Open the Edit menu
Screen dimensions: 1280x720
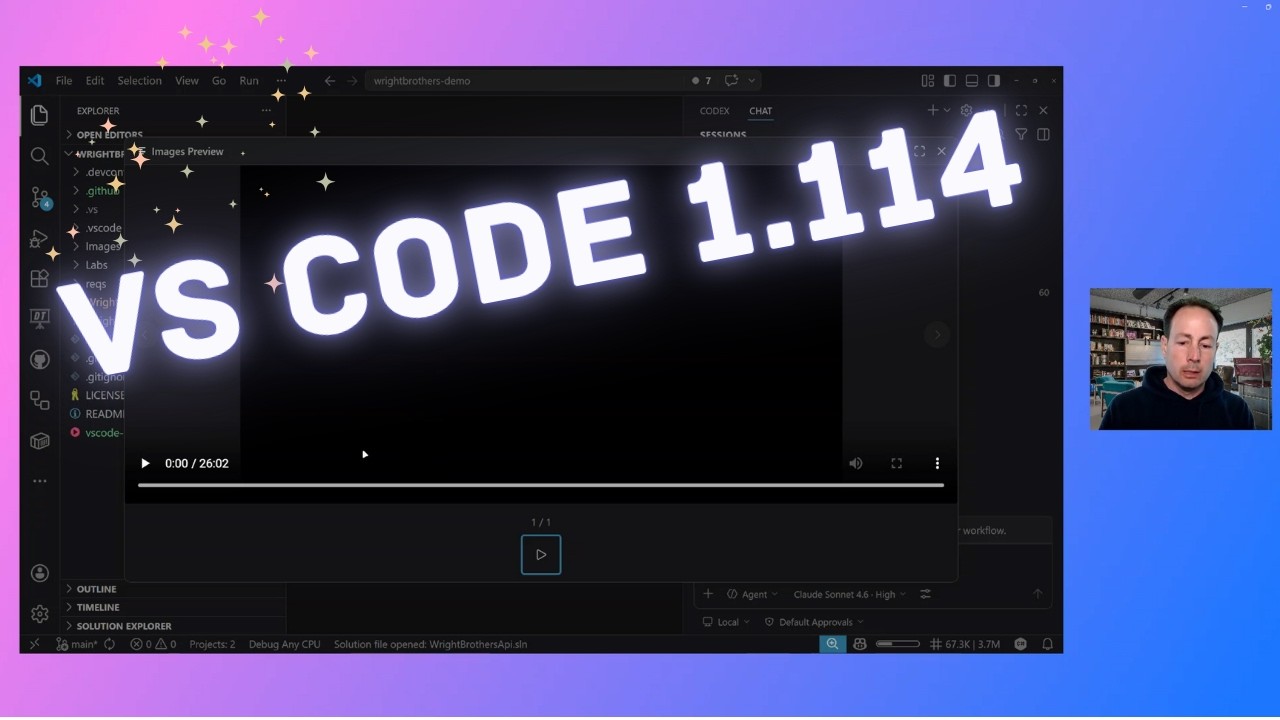[95, 81]
